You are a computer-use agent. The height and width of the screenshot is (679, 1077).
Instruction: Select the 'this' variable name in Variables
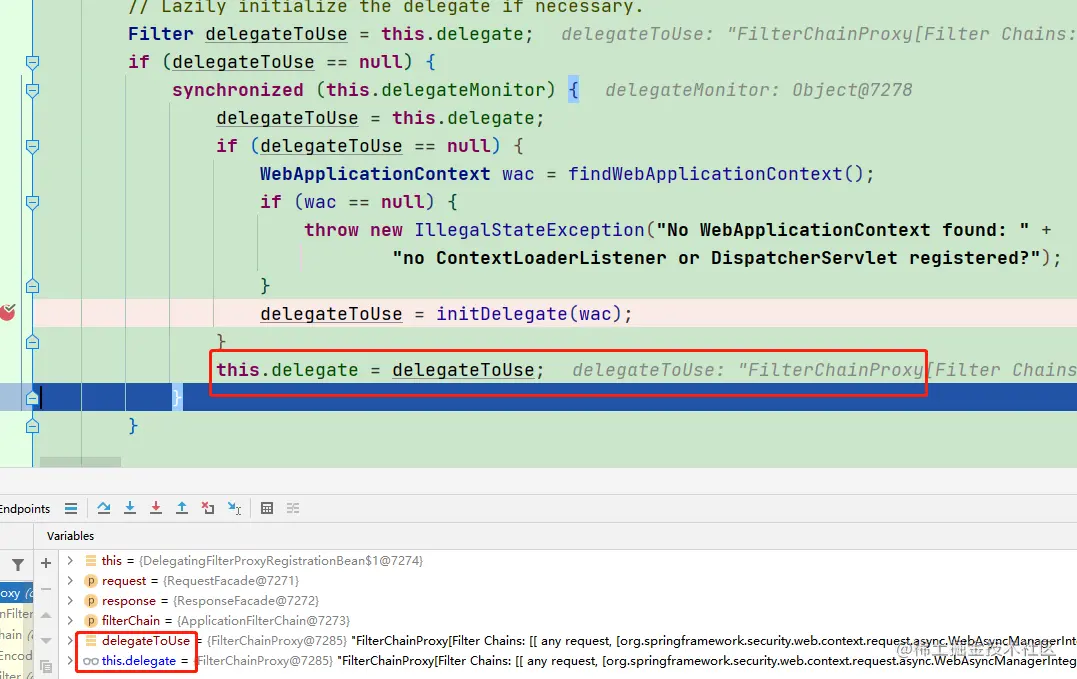111,561
